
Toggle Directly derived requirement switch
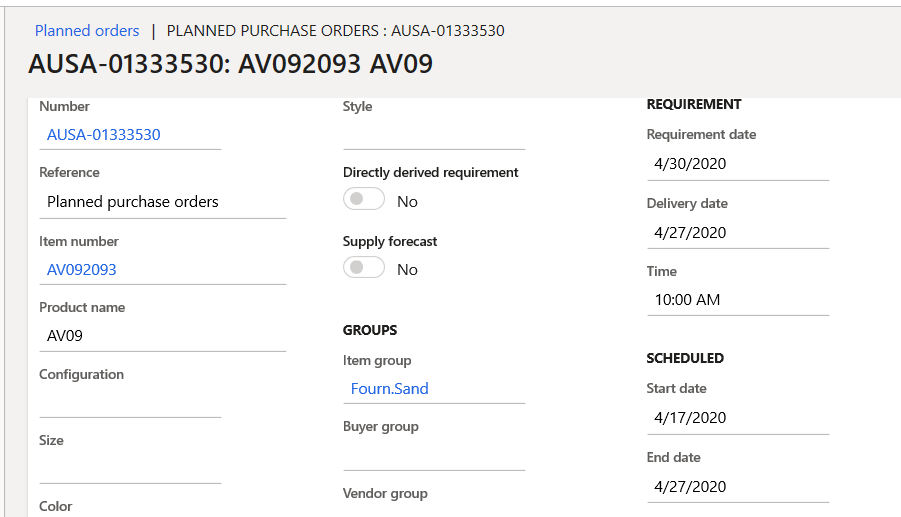pyautogui.click(x=364, y=200)
